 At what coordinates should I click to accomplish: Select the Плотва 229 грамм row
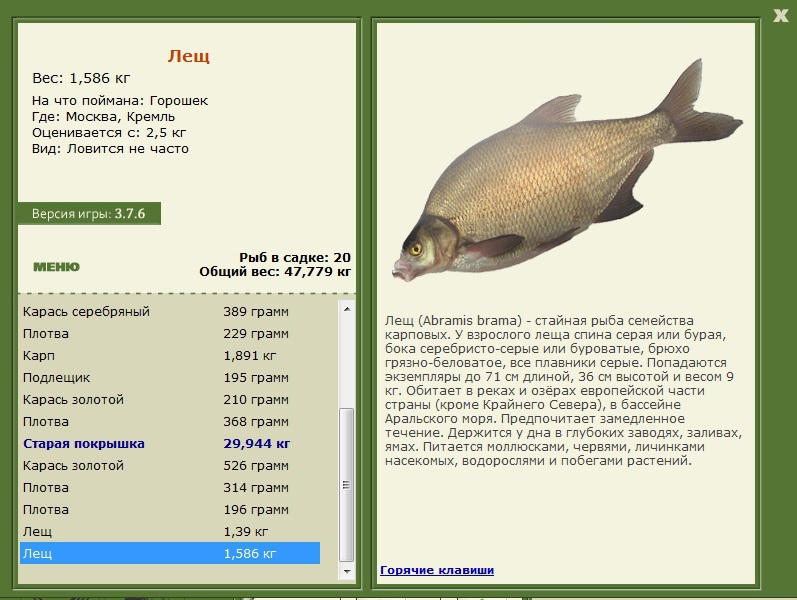click(170, 334)
